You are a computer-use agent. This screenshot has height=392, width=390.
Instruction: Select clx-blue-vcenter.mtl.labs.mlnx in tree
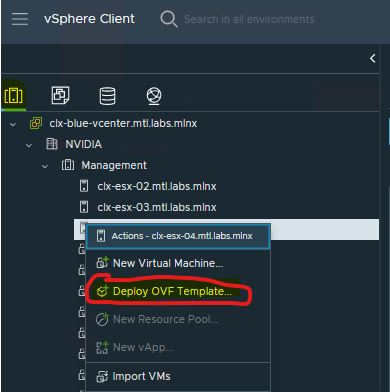[123, 123]
